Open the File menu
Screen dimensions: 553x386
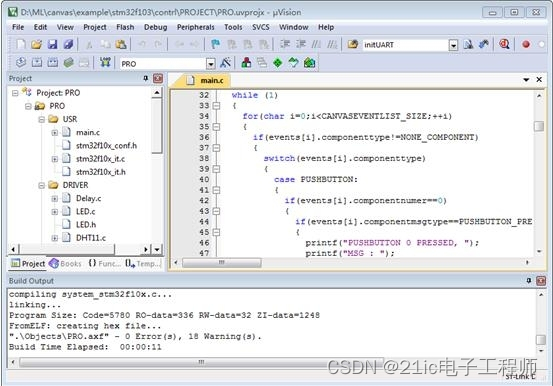coord(18,27)
